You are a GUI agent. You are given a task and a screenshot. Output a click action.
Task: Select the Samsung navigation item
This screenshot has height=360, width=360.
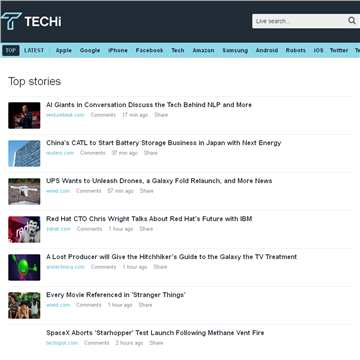[235, 50]
